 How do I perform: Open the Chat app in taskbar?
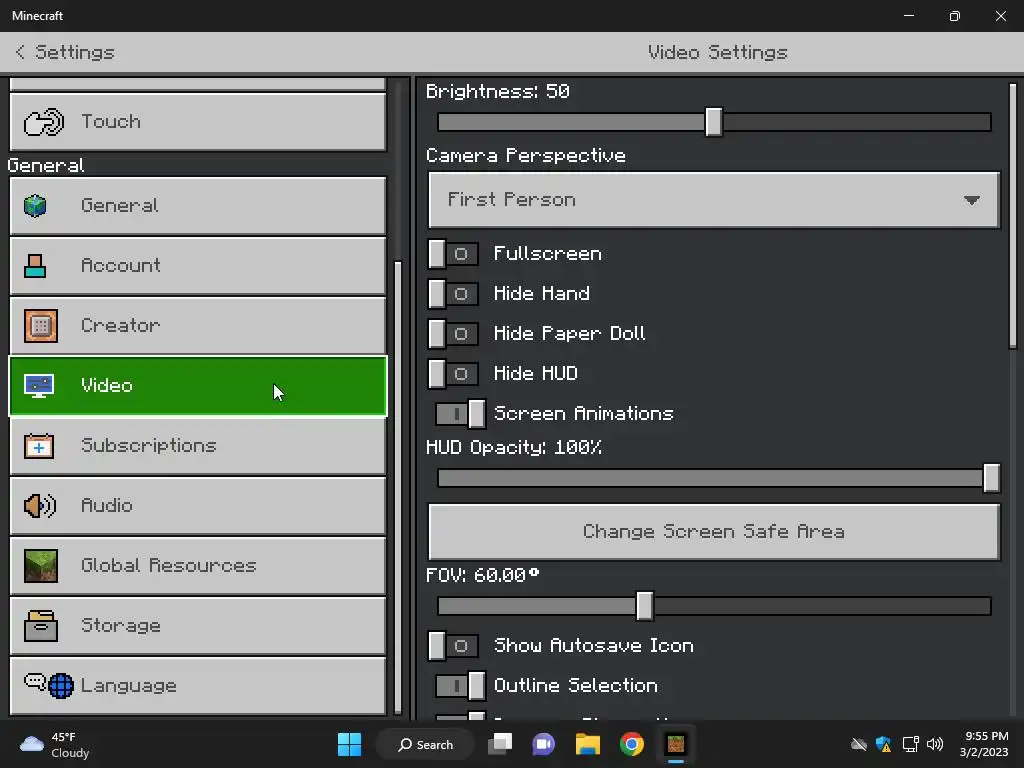tap(543, 744)
